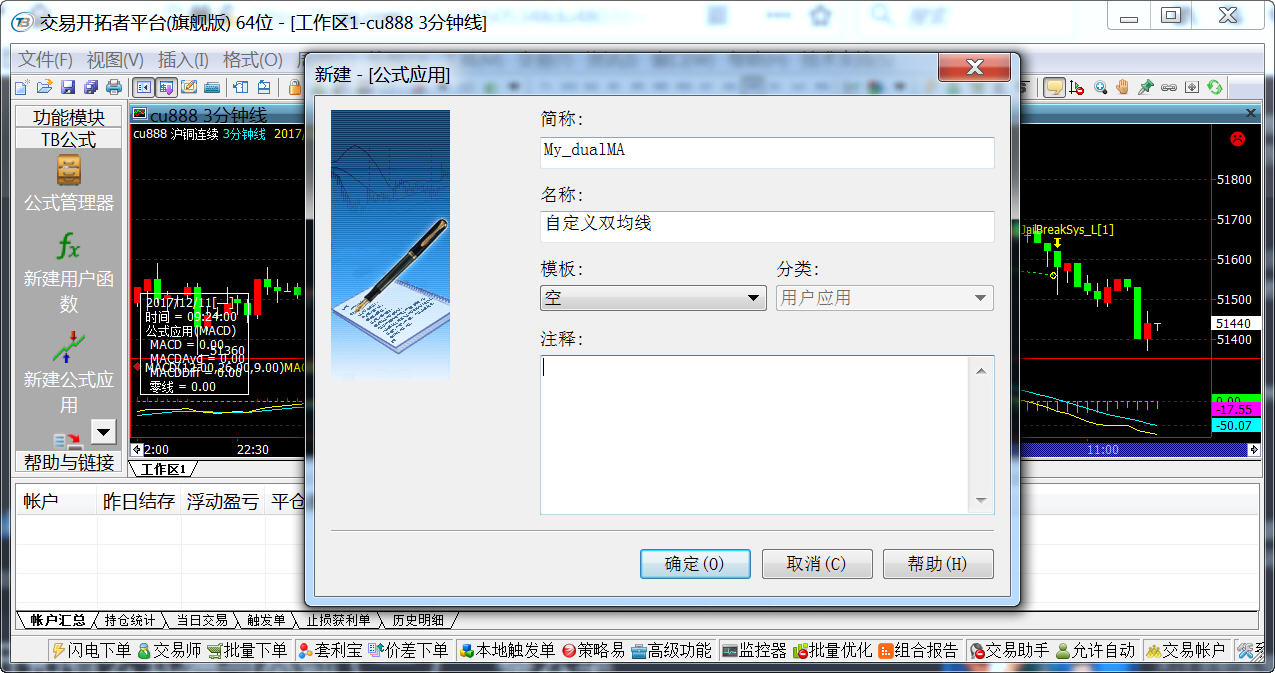1275x673 pixels.
Task: Click the formula editor pencil toolbar icon
Action: point(189,87)
